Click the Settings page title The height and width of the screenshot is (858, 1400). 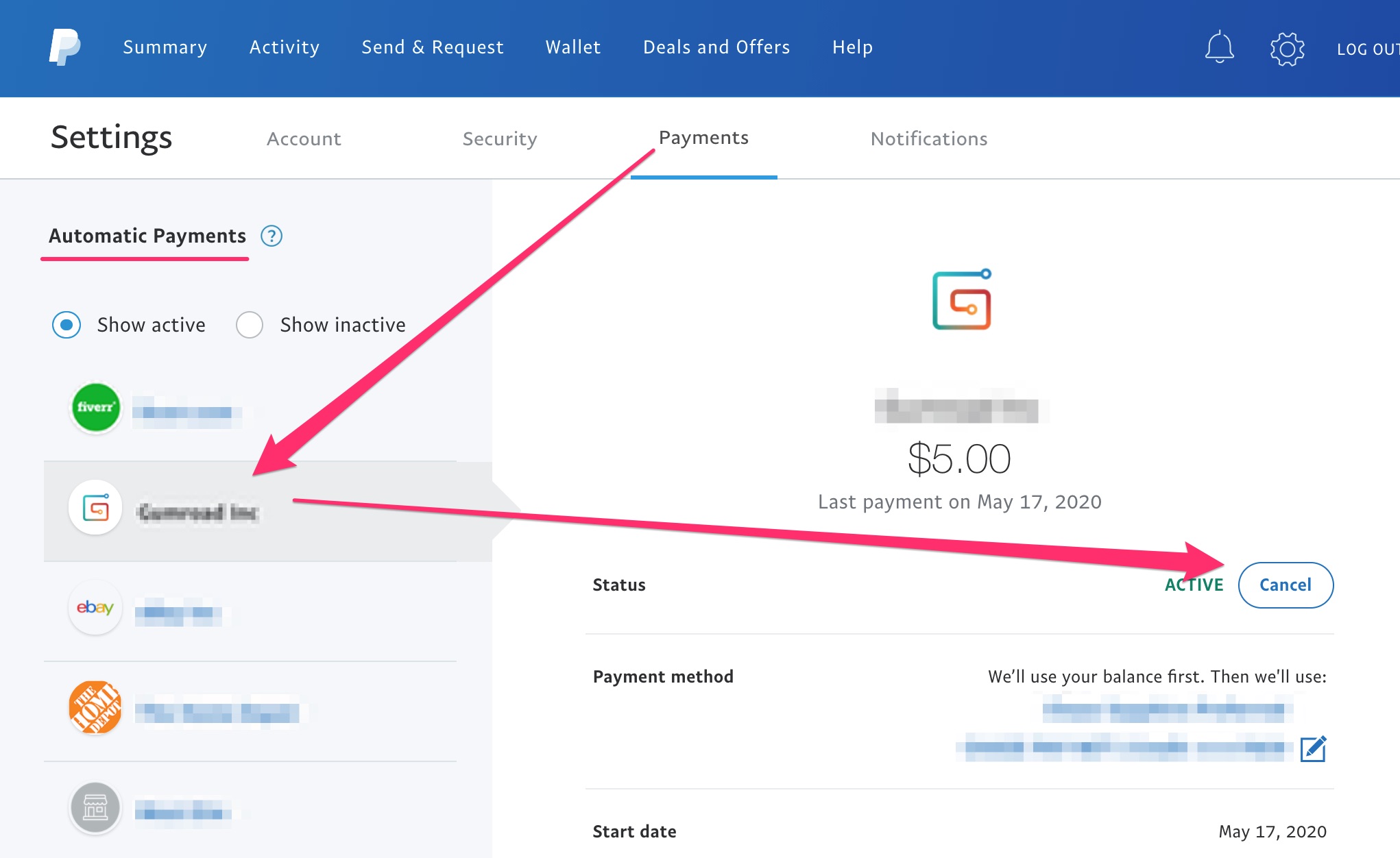[112, 138]
